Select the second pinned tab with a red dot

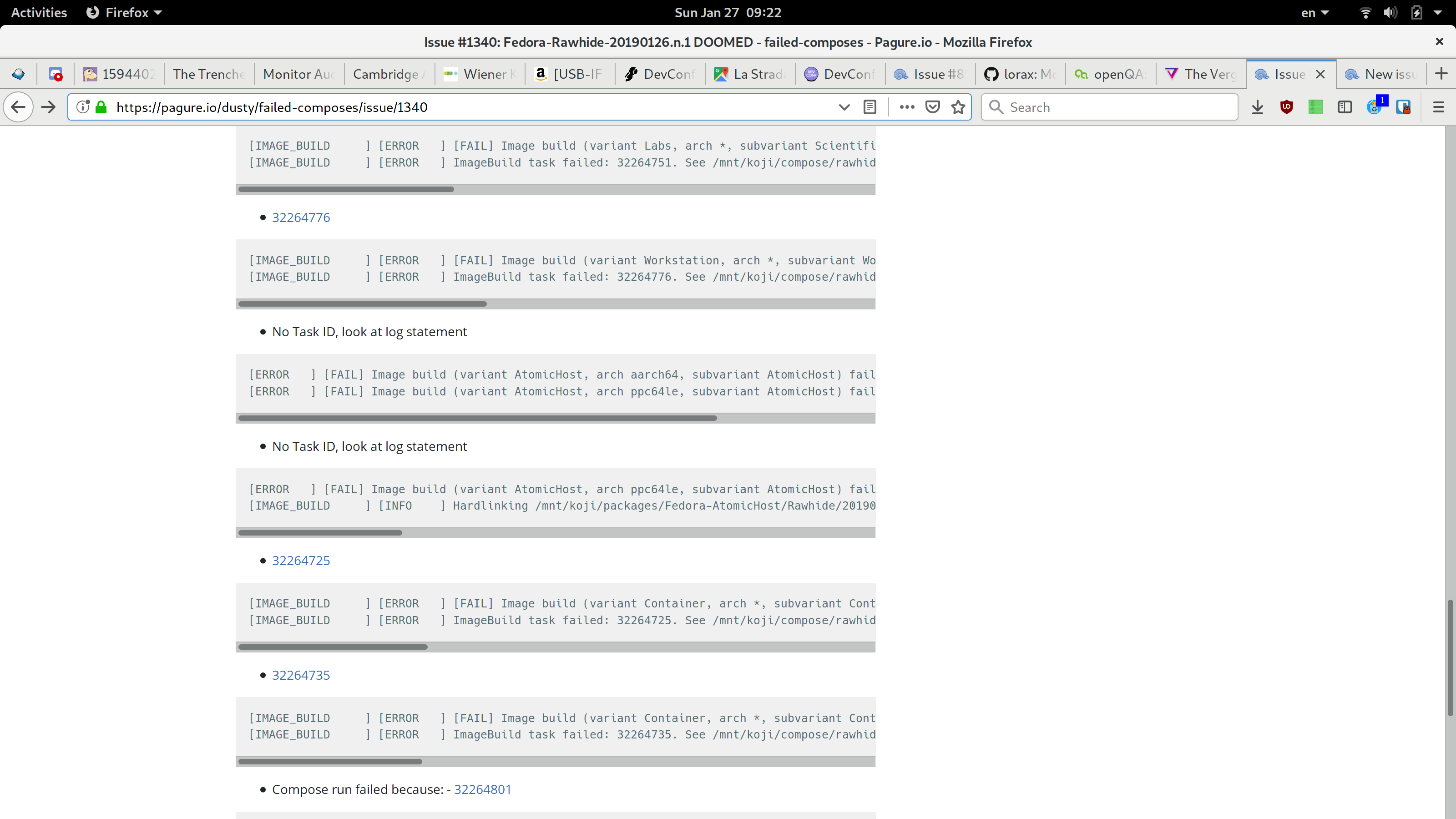point(56,74)
